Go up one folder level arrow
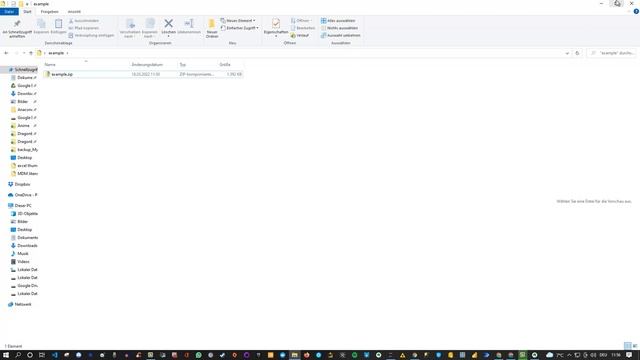Image resolution: width=640 pixels, height=360 pixels. (x=31, y=53)
